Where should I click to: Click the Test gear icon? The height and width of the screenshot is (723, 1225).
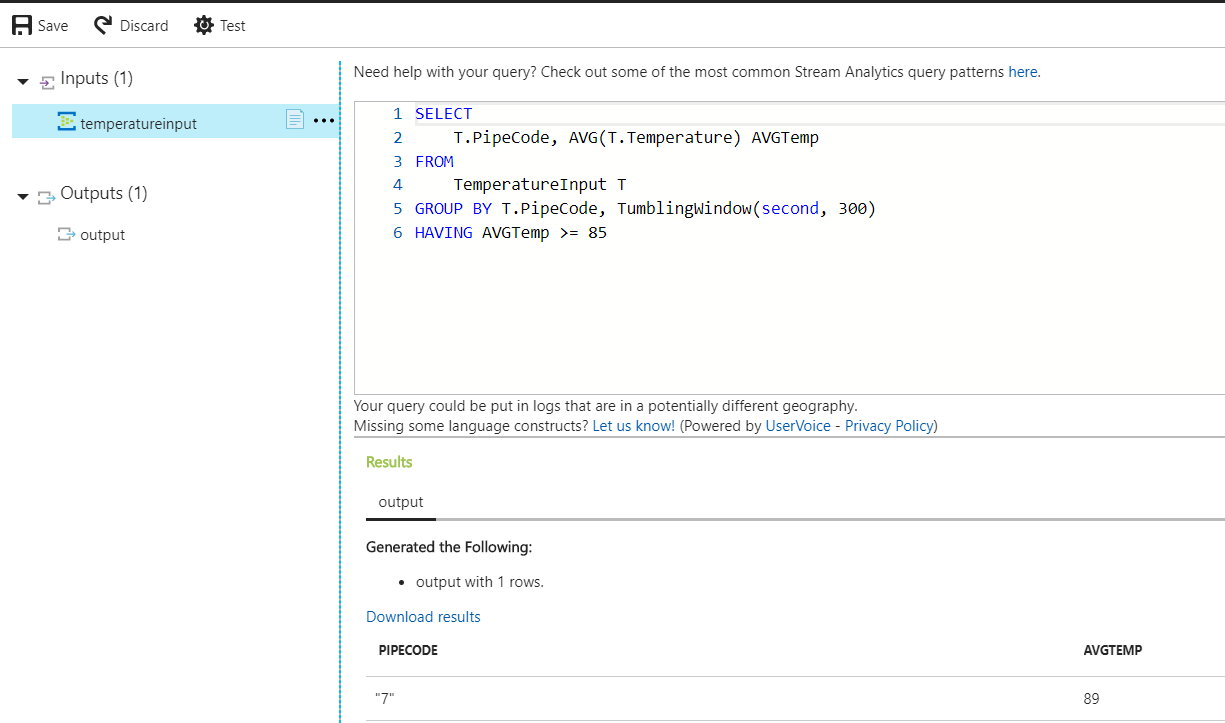[x=204, y=25]
